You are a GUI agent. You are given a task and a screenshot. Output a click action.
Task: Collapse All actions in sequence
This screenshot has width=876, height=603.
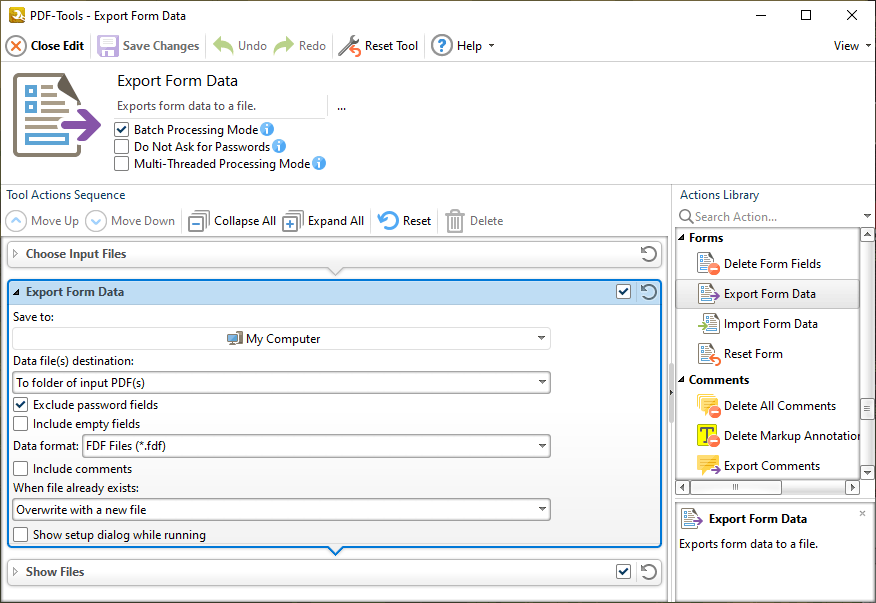click(x=232, y=221)
